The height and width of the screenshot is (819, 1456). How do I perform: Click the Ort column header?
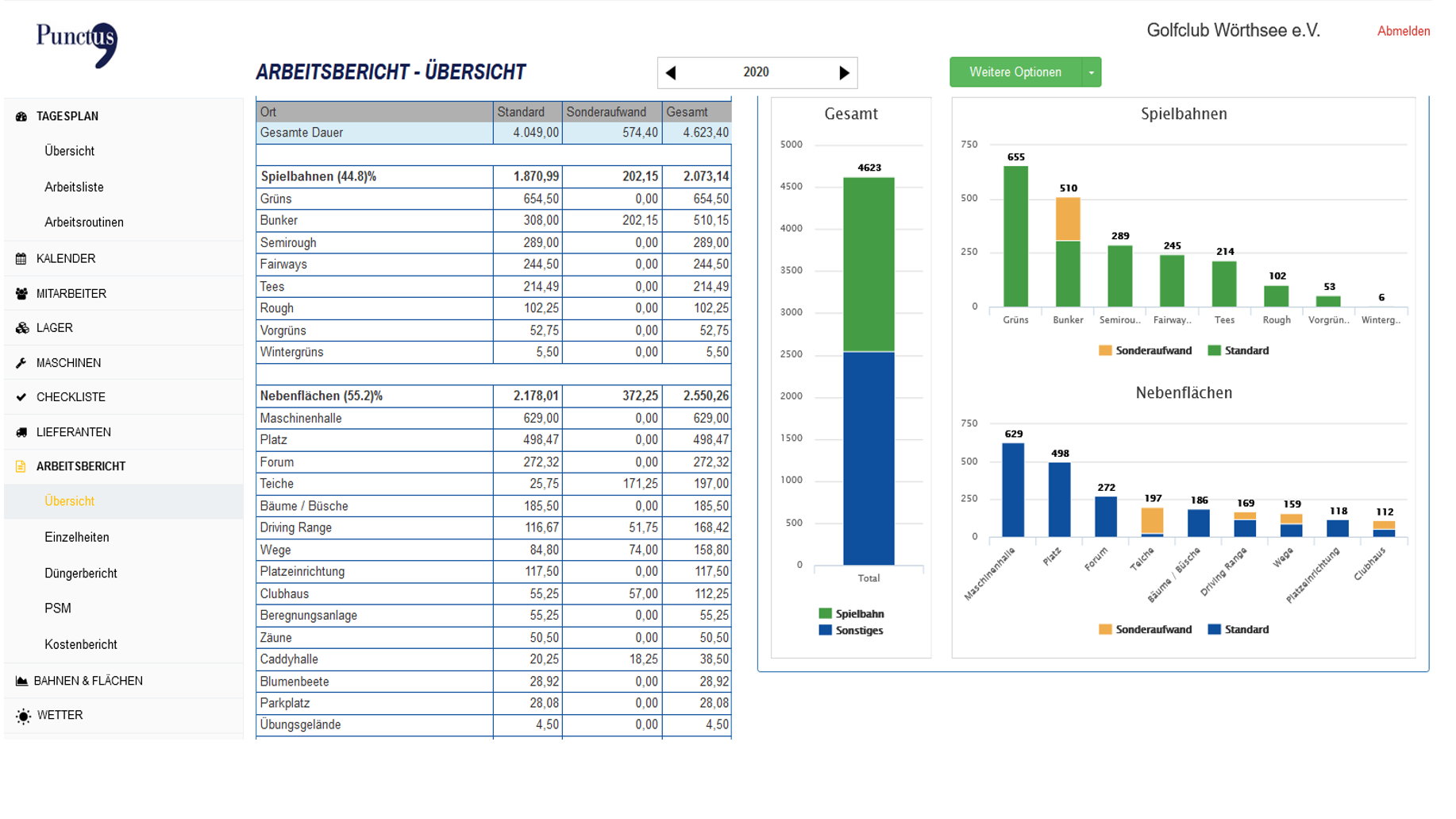(x=375, y=112)
